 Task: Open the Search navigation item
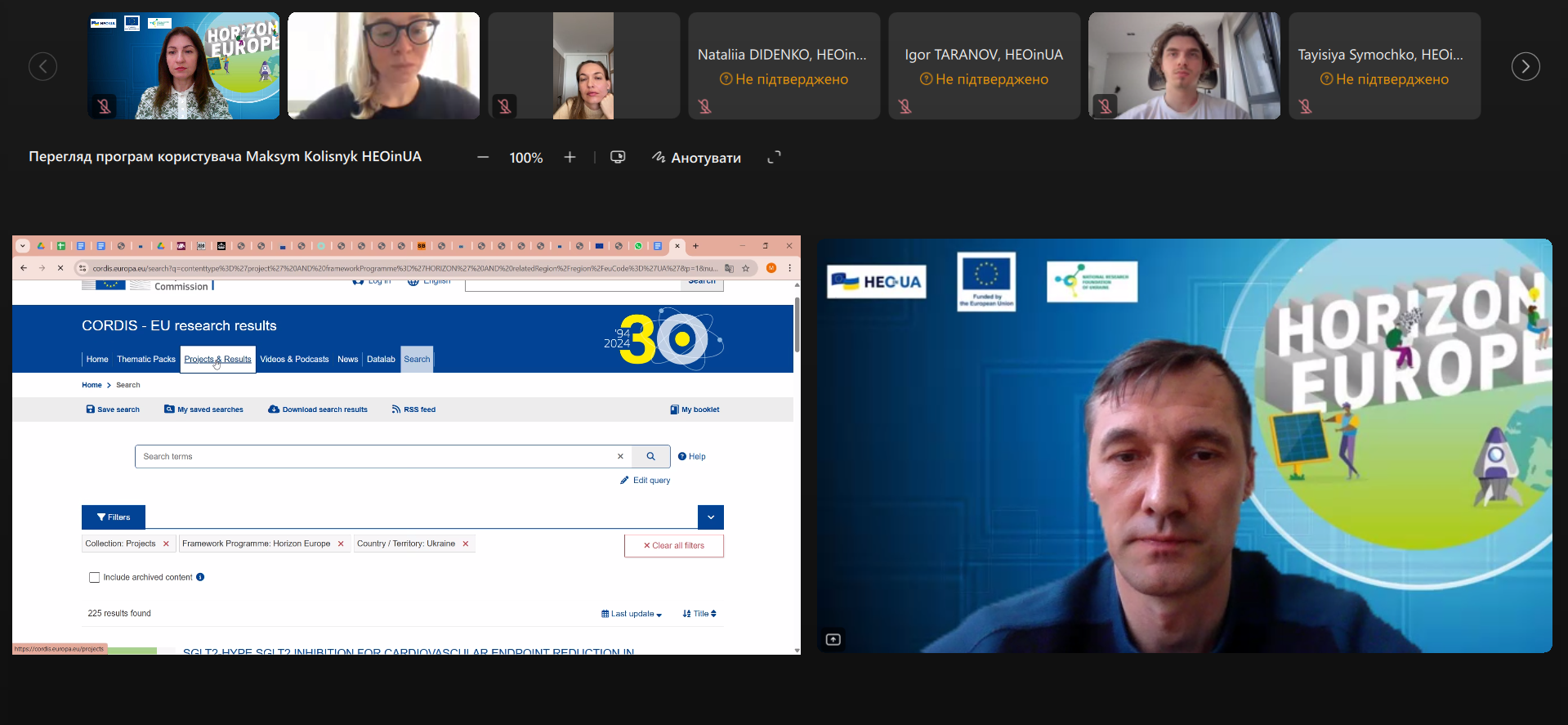(417, 359)
